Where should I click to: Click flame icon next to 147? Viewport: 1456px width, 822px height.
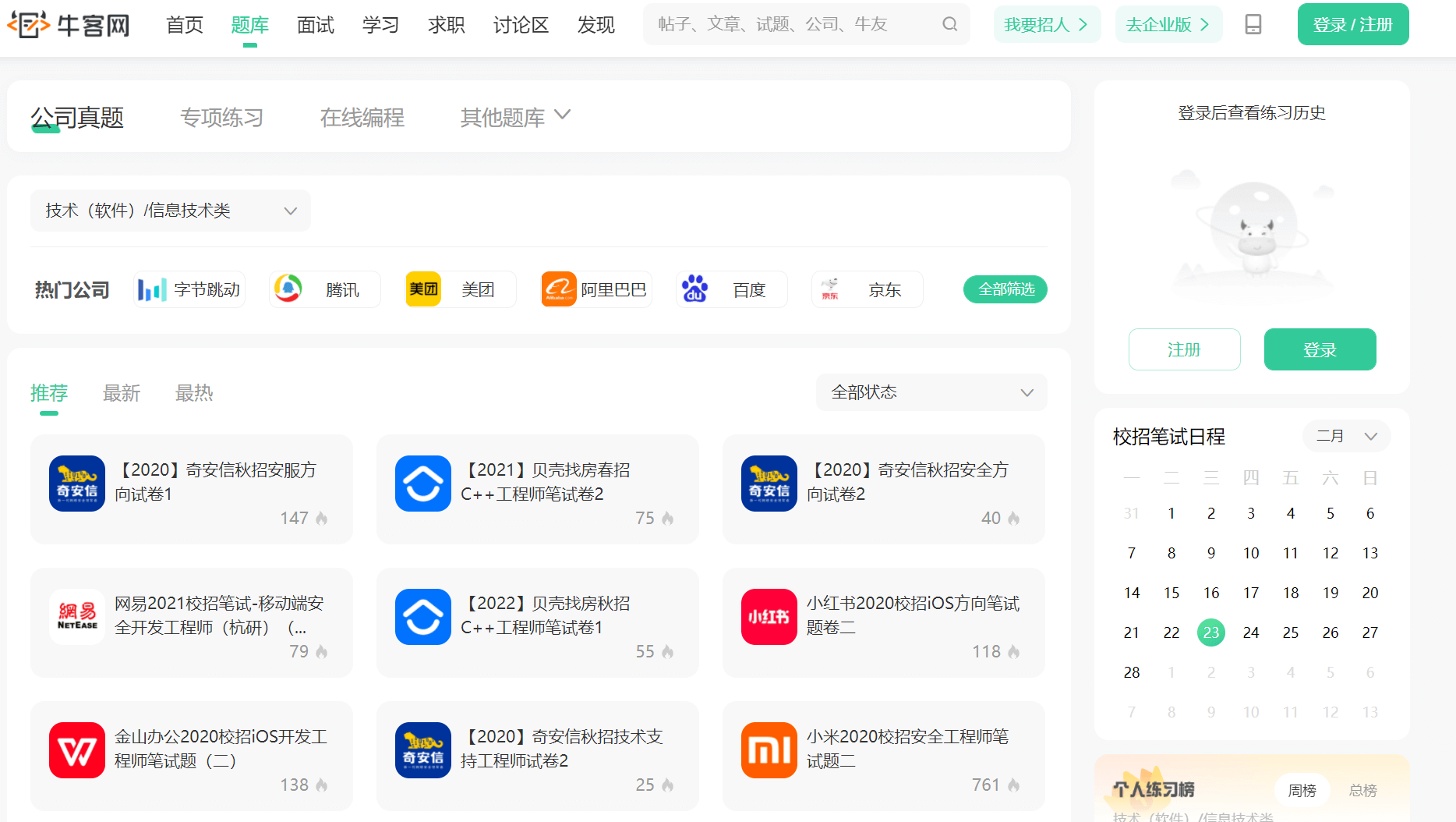point(322,519)
